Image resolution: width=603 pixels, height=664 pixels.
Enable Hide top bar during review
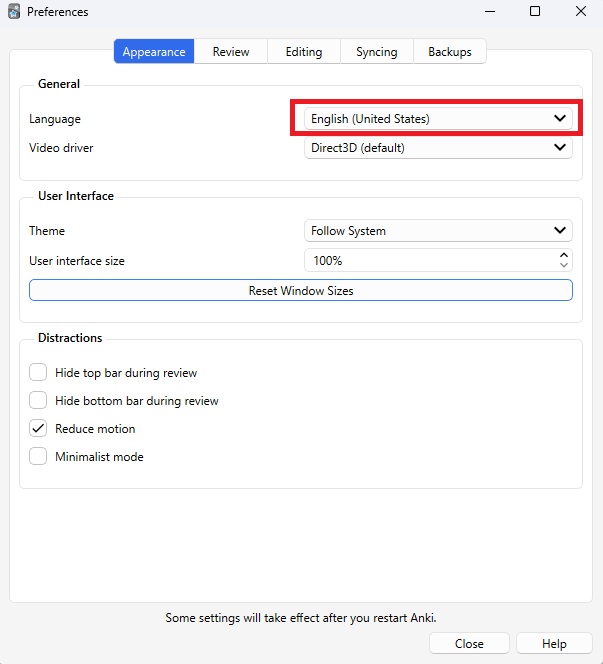[x=38, y=373]
